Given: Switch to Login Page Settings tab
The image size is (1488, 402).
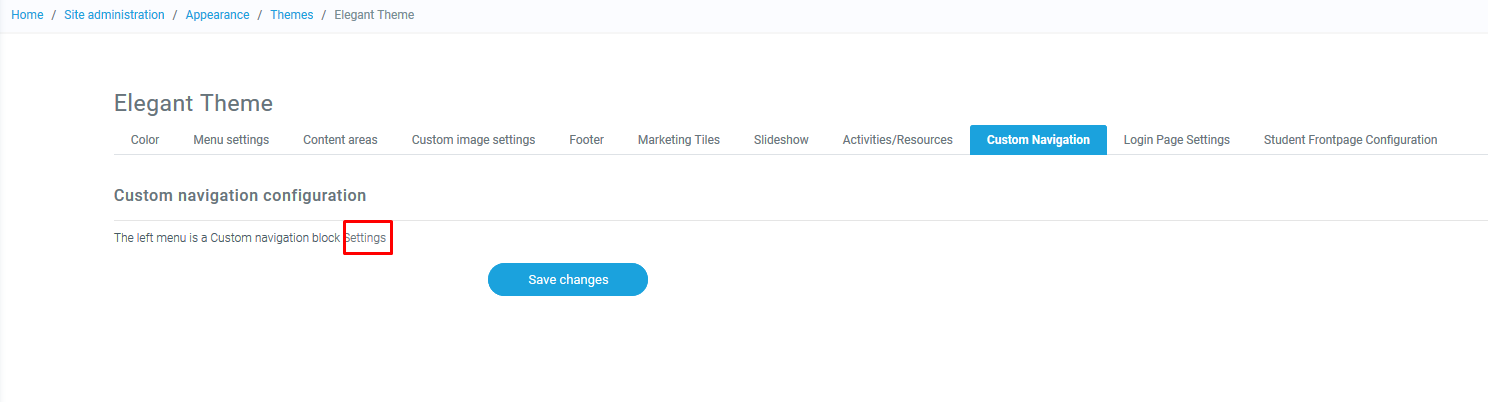Looking at the screenshot, I should pos(1176,140).
